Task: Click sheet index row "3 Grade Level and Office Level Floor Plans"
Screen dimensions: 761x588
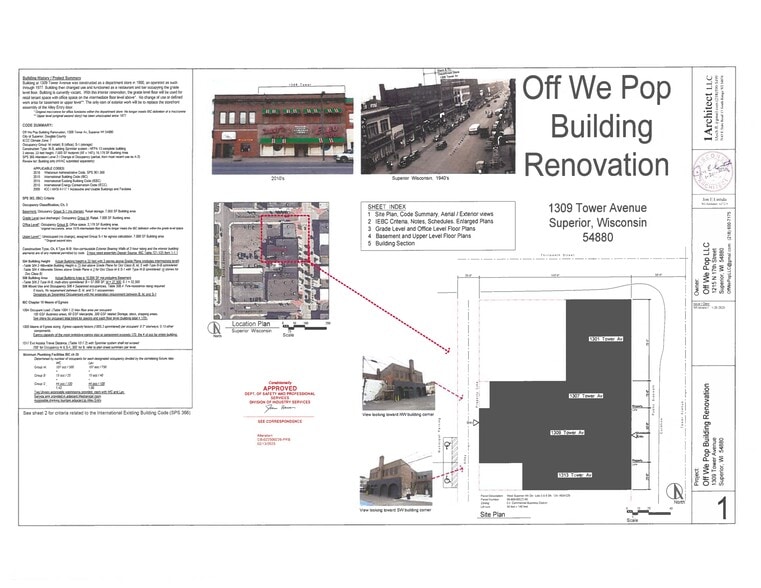Action: pos(421,229)
